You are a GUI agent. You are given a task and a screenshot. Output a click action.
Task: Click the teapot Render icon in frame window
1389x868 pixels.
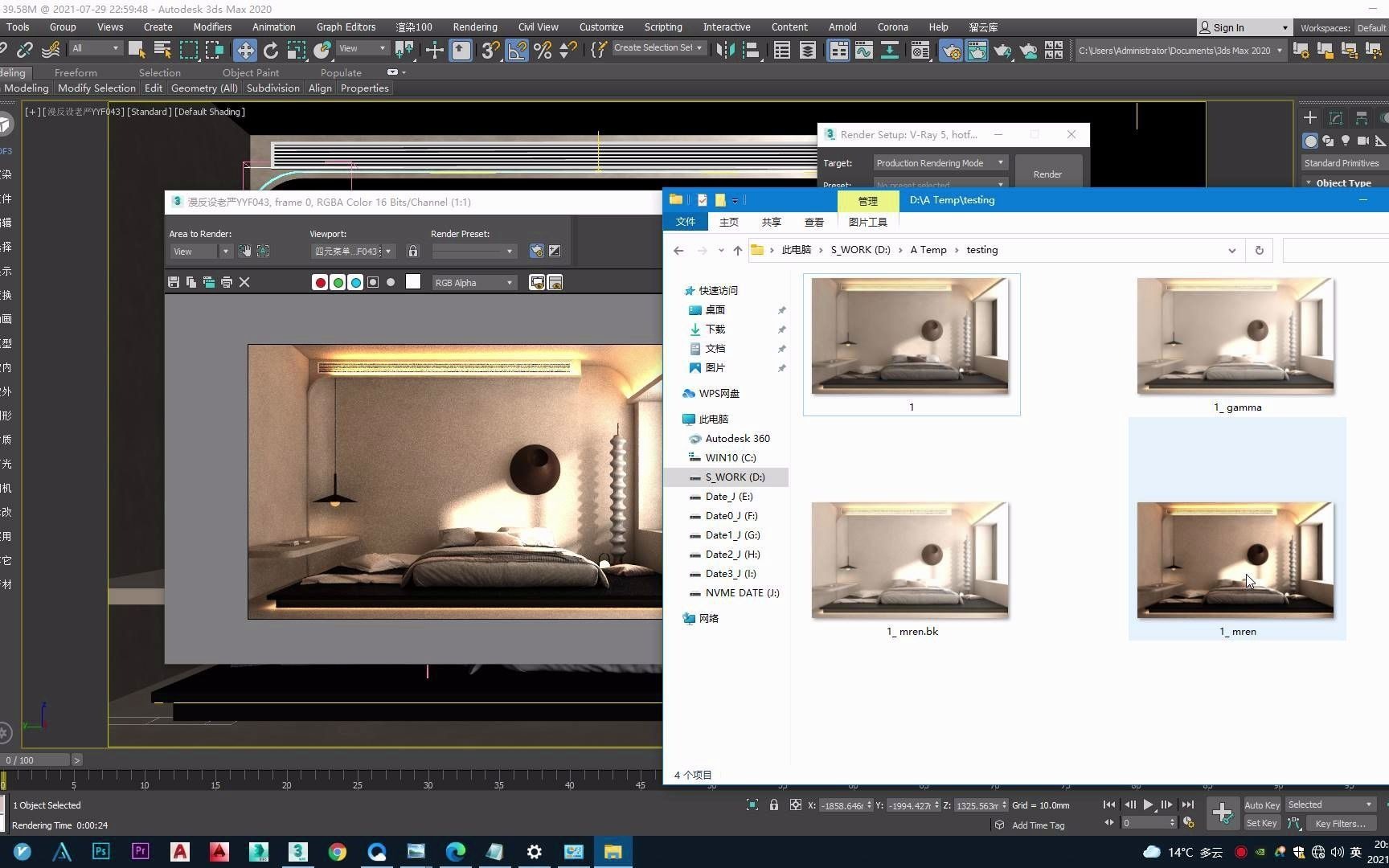(x=535, y=251)
